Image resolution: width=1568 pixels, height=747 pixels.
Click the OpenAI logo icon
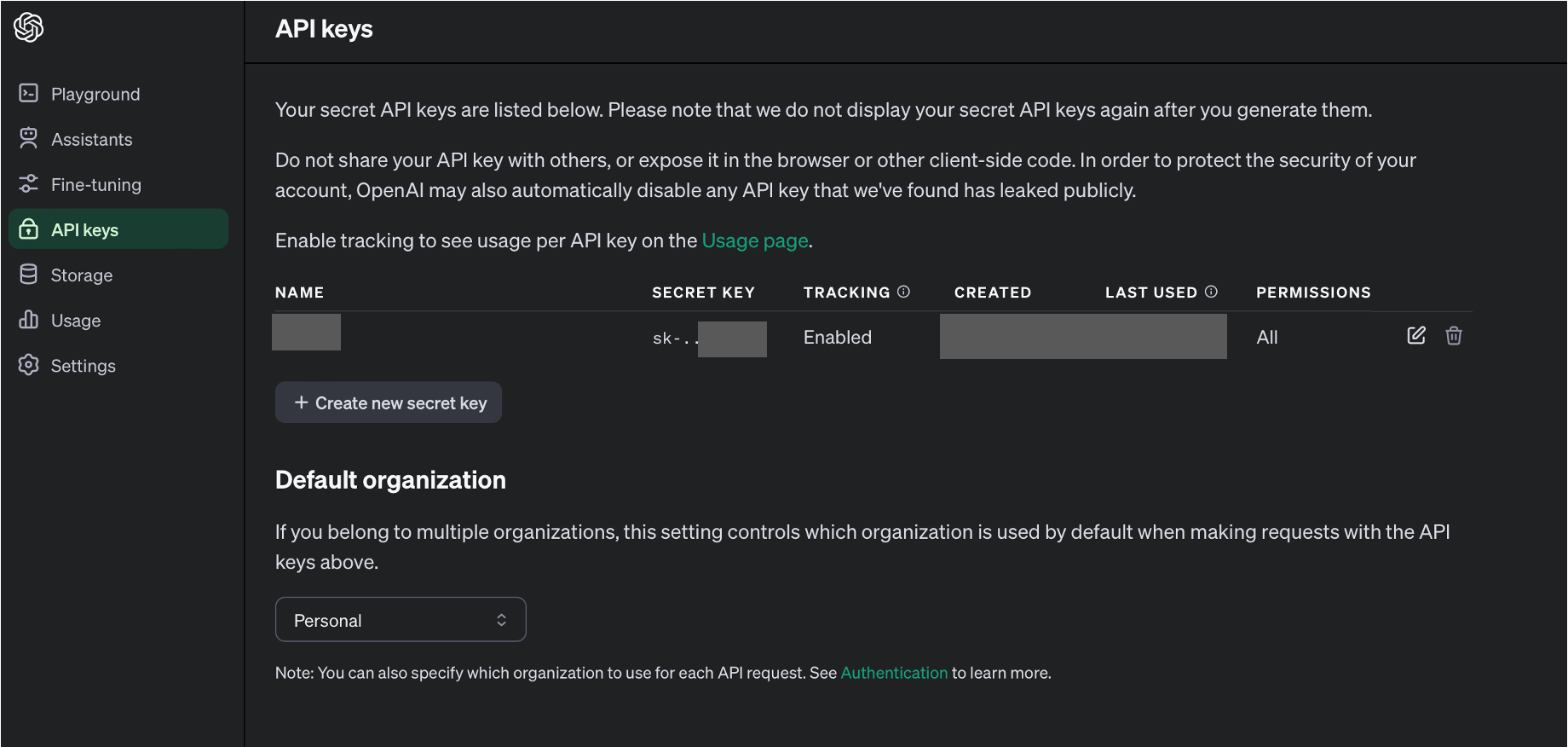(x=29, y=27)
